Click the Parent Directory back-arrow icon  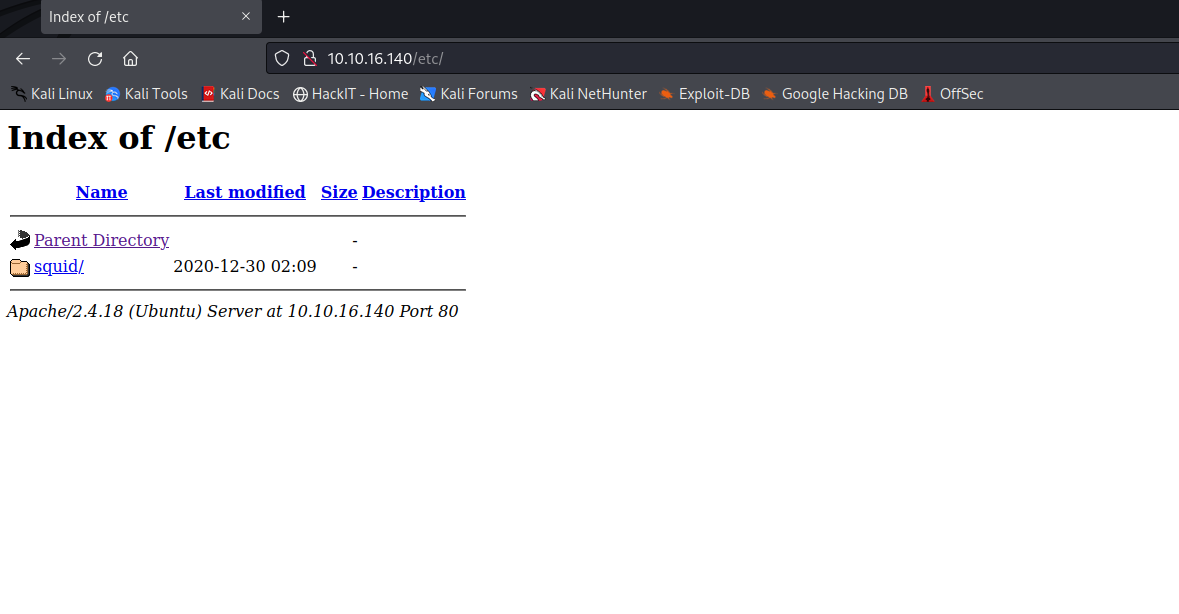coord(20,240)
